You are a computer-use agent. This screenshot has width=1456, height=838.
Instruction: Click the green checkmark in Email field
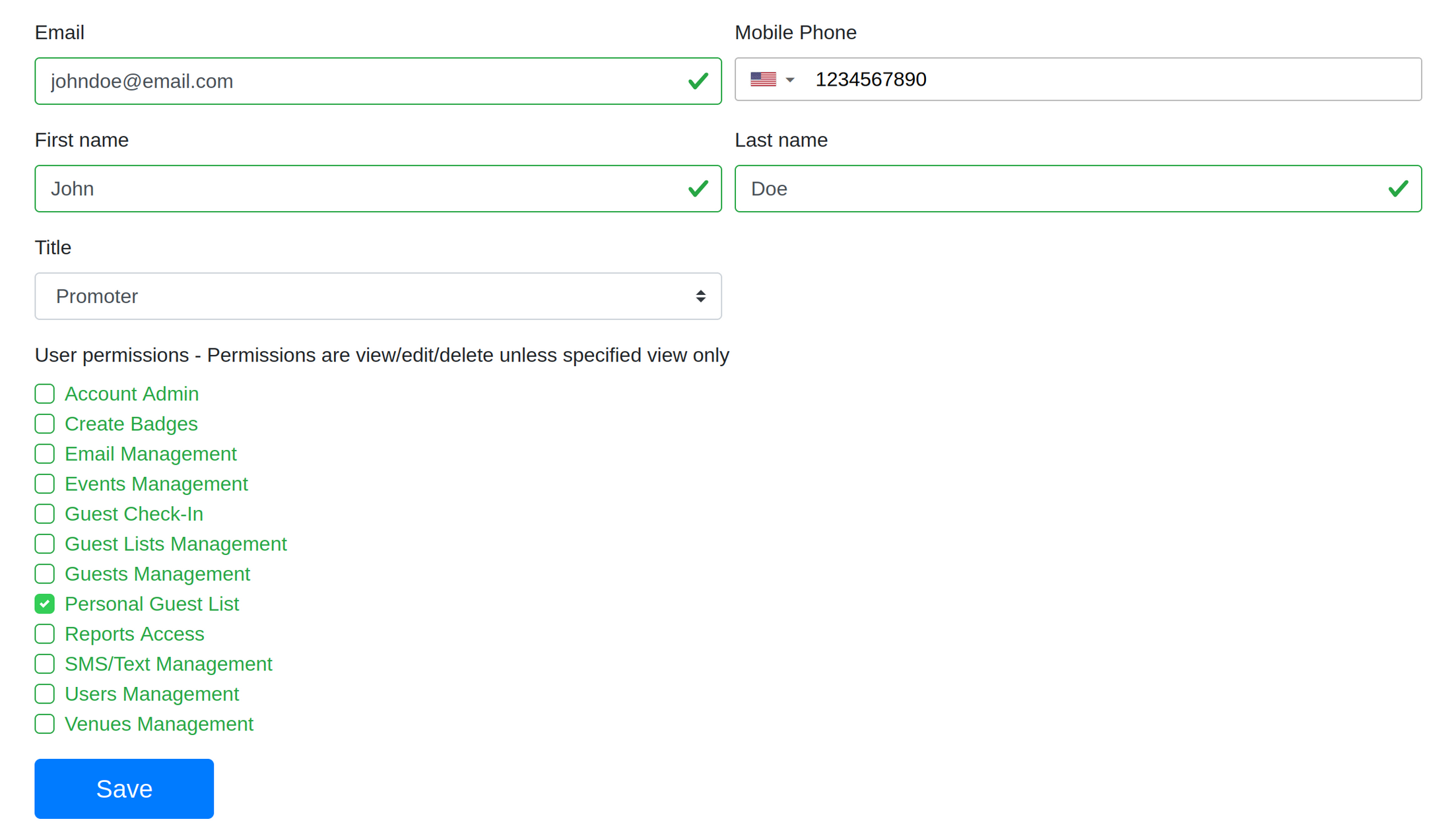(x=698, y=81)
